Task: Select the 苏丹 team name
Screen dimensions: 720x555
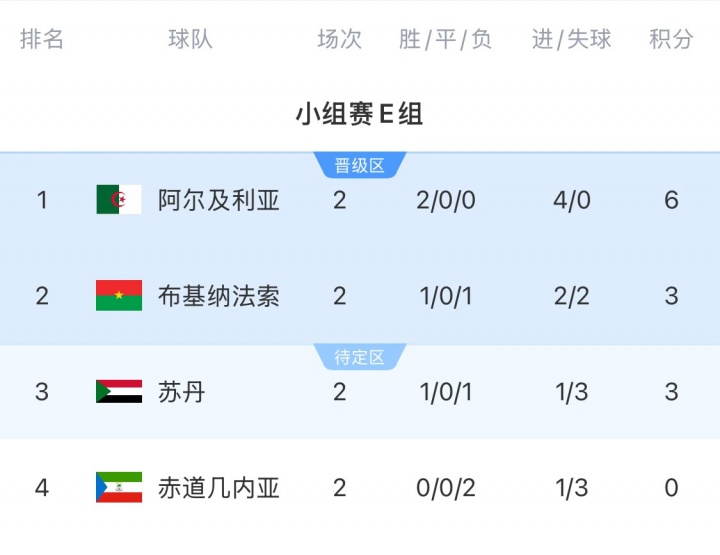Action: point(181,392)
